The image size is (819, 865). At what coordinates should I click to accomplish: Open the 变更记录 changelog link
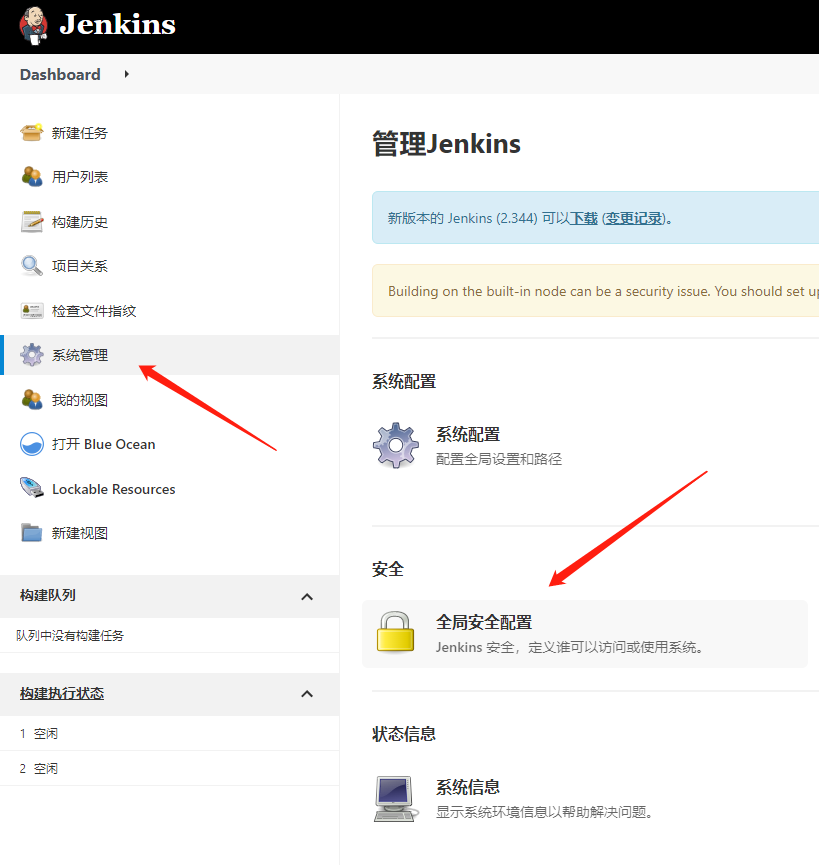[633, 218]
